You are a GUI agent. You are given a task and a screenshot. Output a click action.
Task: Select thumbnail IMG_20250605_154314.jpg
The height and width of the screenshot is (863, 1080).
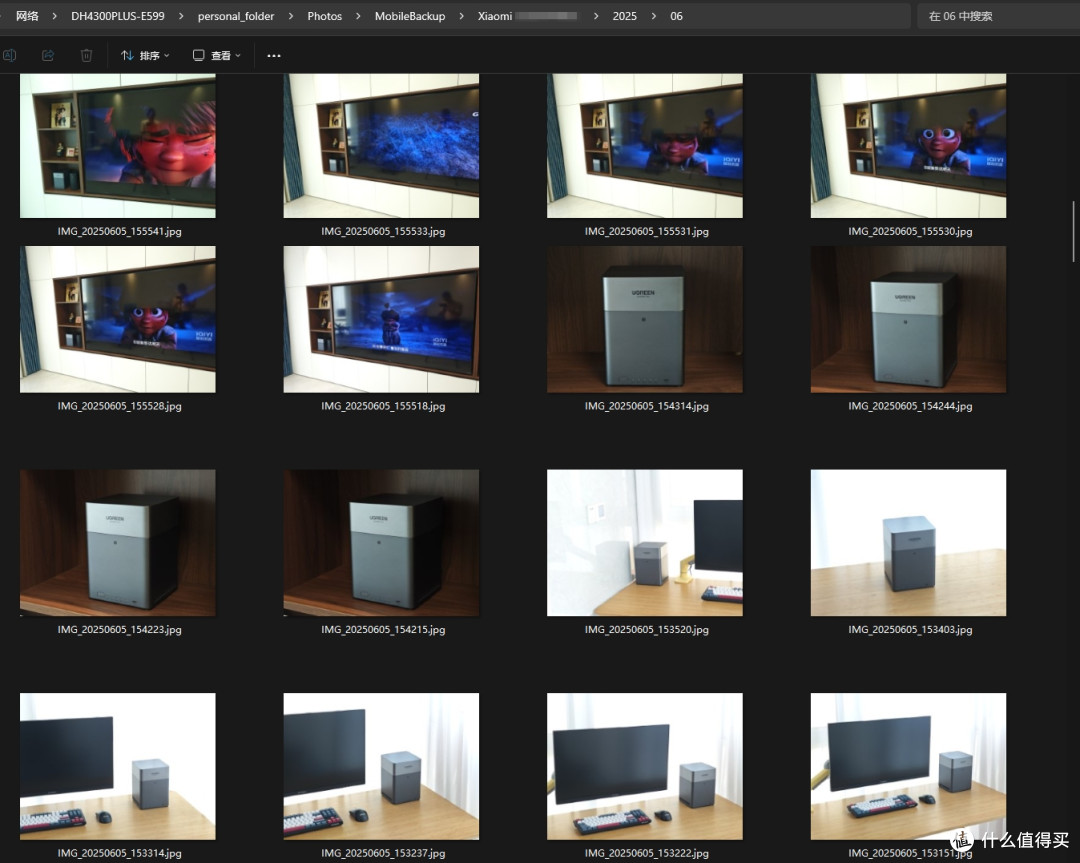click(645, 320)
